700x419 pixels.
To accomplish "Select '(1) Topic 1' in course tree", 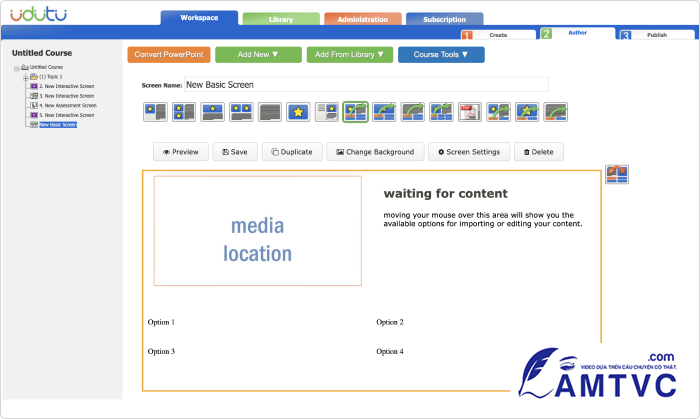I will (x=50, y=77).
